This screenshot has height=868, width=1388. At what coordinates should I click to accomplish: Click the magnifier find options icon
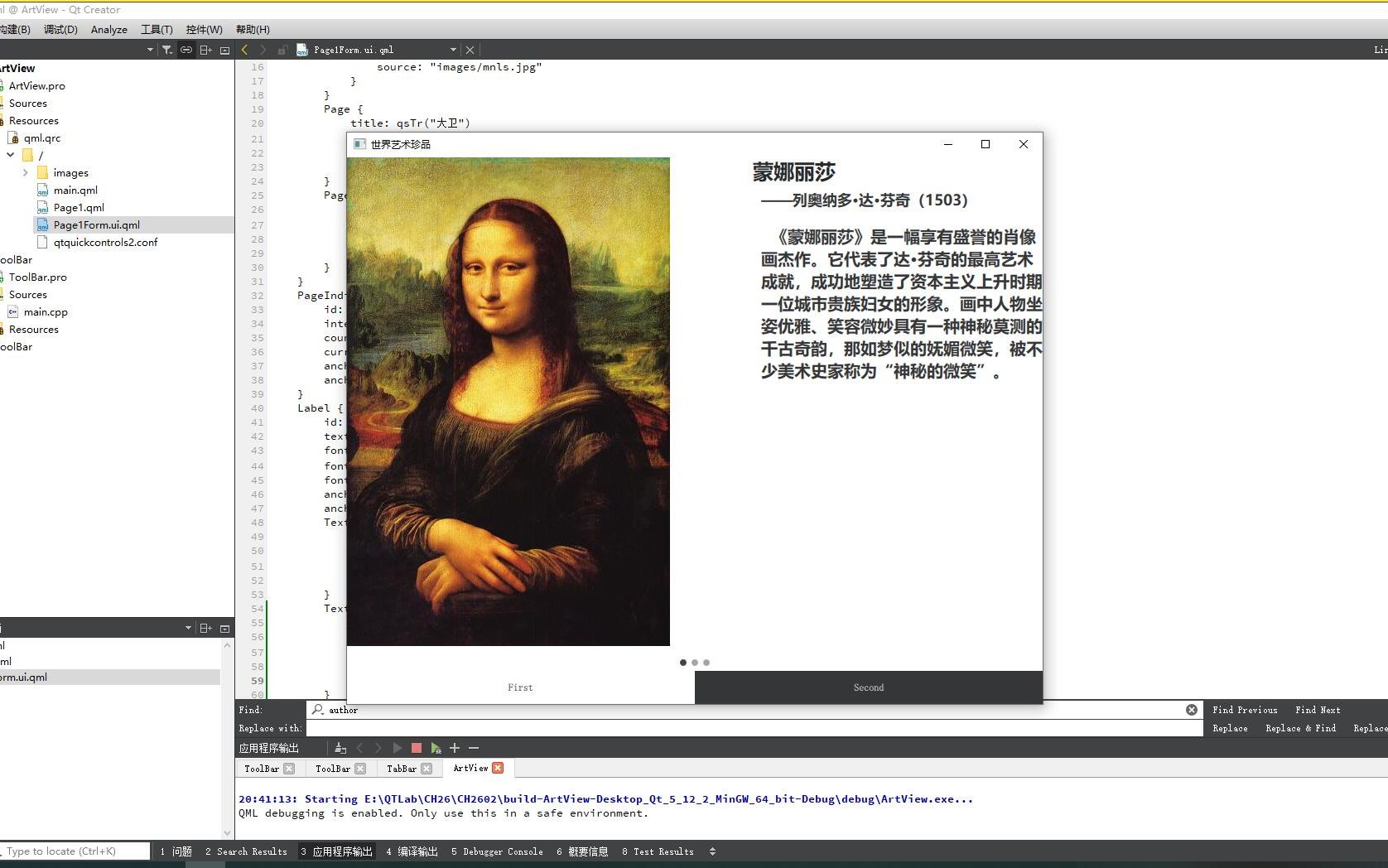coord(318,710)
